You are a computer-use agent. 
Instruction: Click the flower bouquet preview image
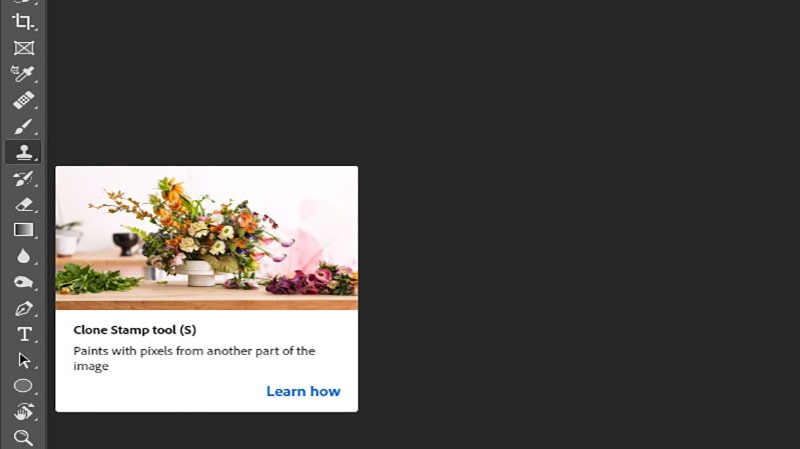pyautogui.click(x=207, y=238)
